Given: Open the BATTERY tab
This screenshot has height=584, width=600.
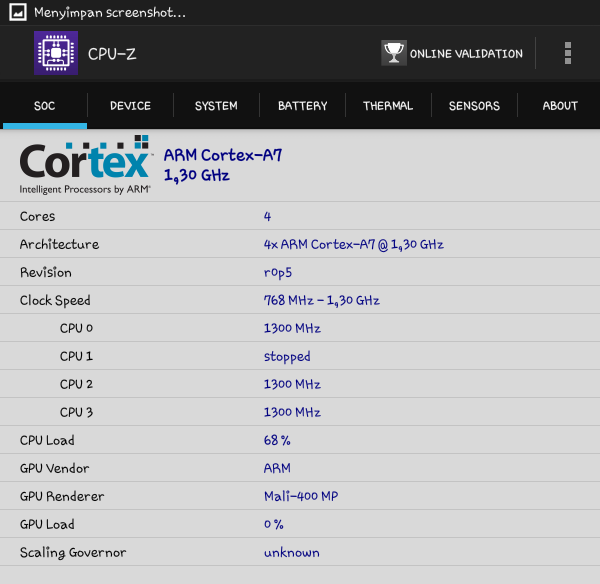Looking at the screenshot, I should pyautogui.click(x=302, y=106).
